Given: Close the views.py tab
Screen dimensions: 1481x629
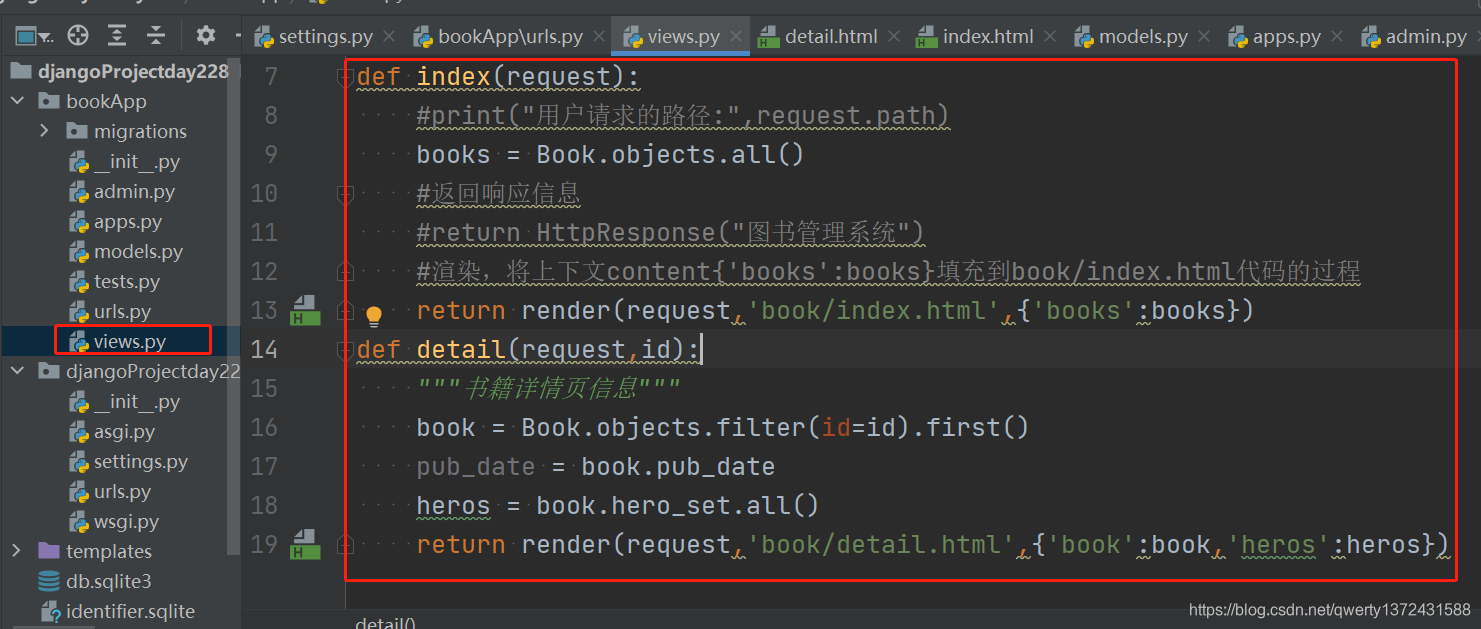Looking at the screenshot, I should 736,37.
